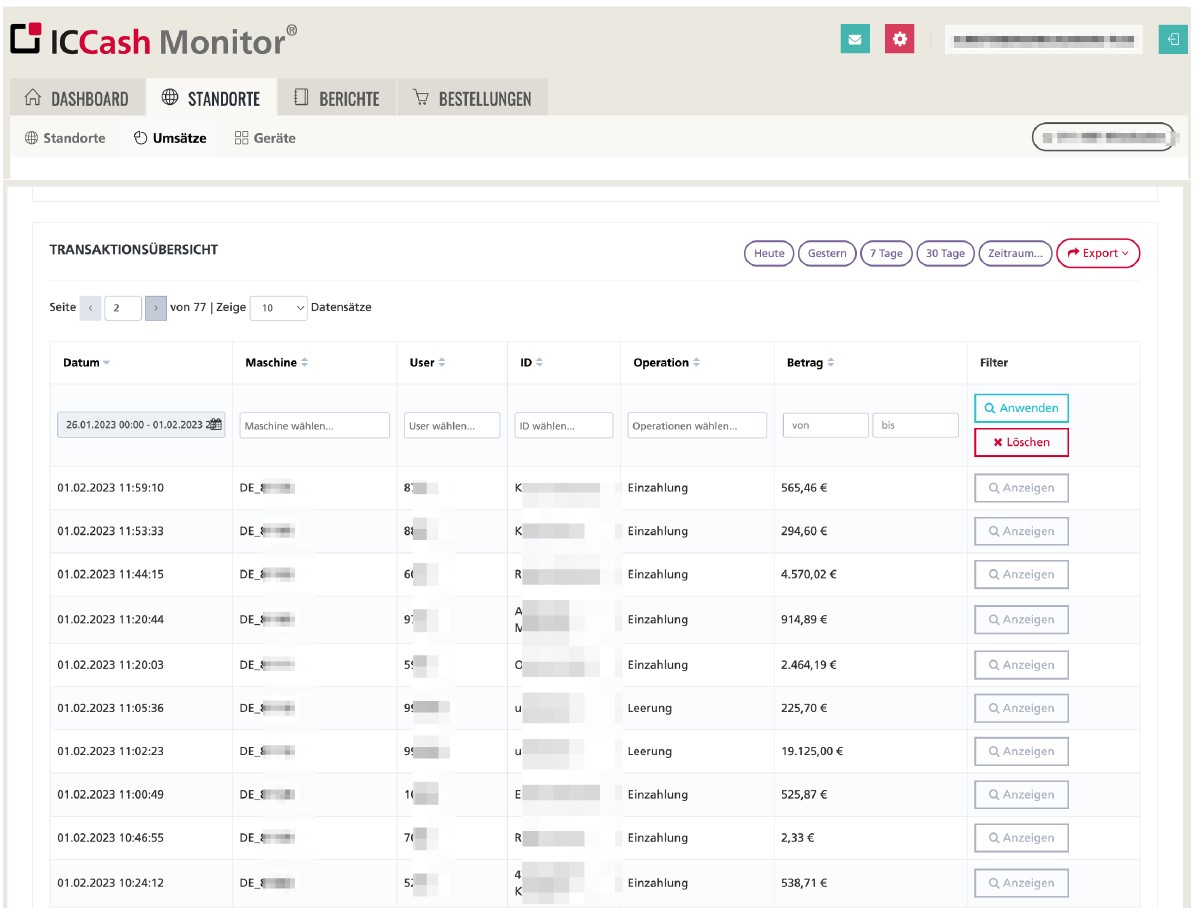
Task: Open the Bestellungen tab
Action: 472,98
